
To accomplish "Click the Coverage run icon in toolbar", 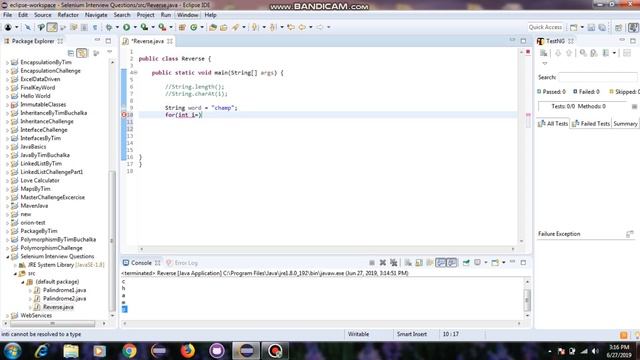I will pyautogui.click(x=144, y=27).
